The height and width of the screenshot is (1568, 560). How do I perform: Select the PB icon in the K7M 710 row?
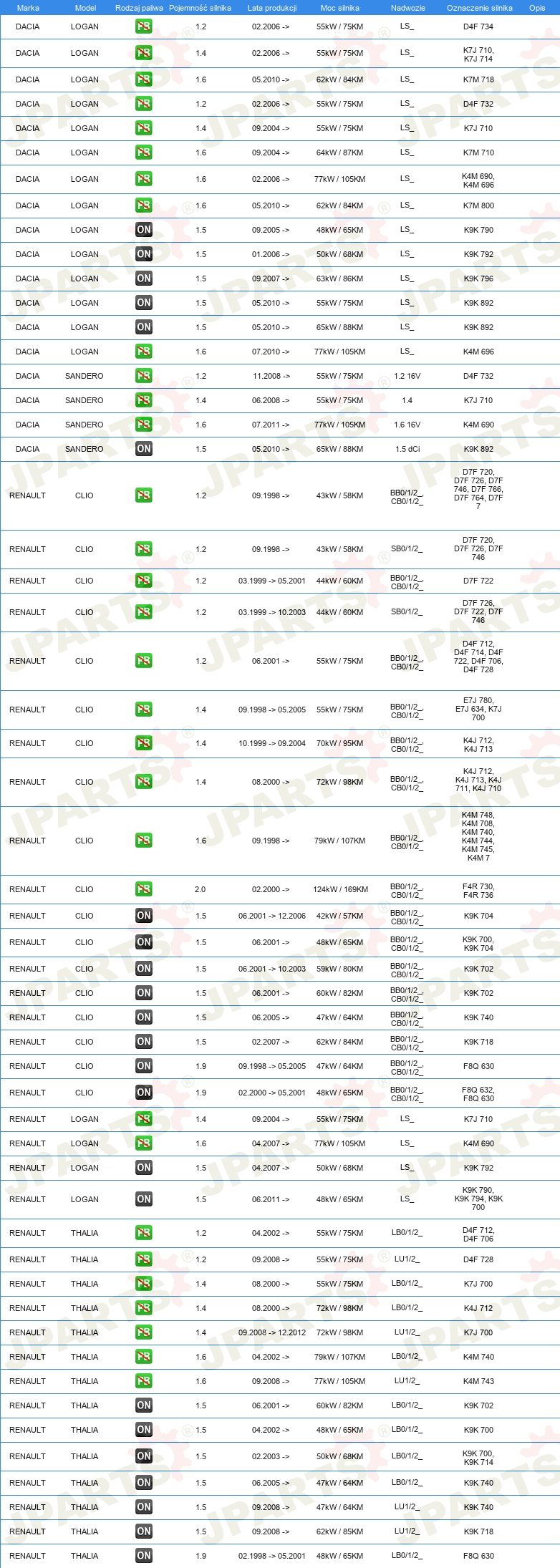[x=143, y=153]
